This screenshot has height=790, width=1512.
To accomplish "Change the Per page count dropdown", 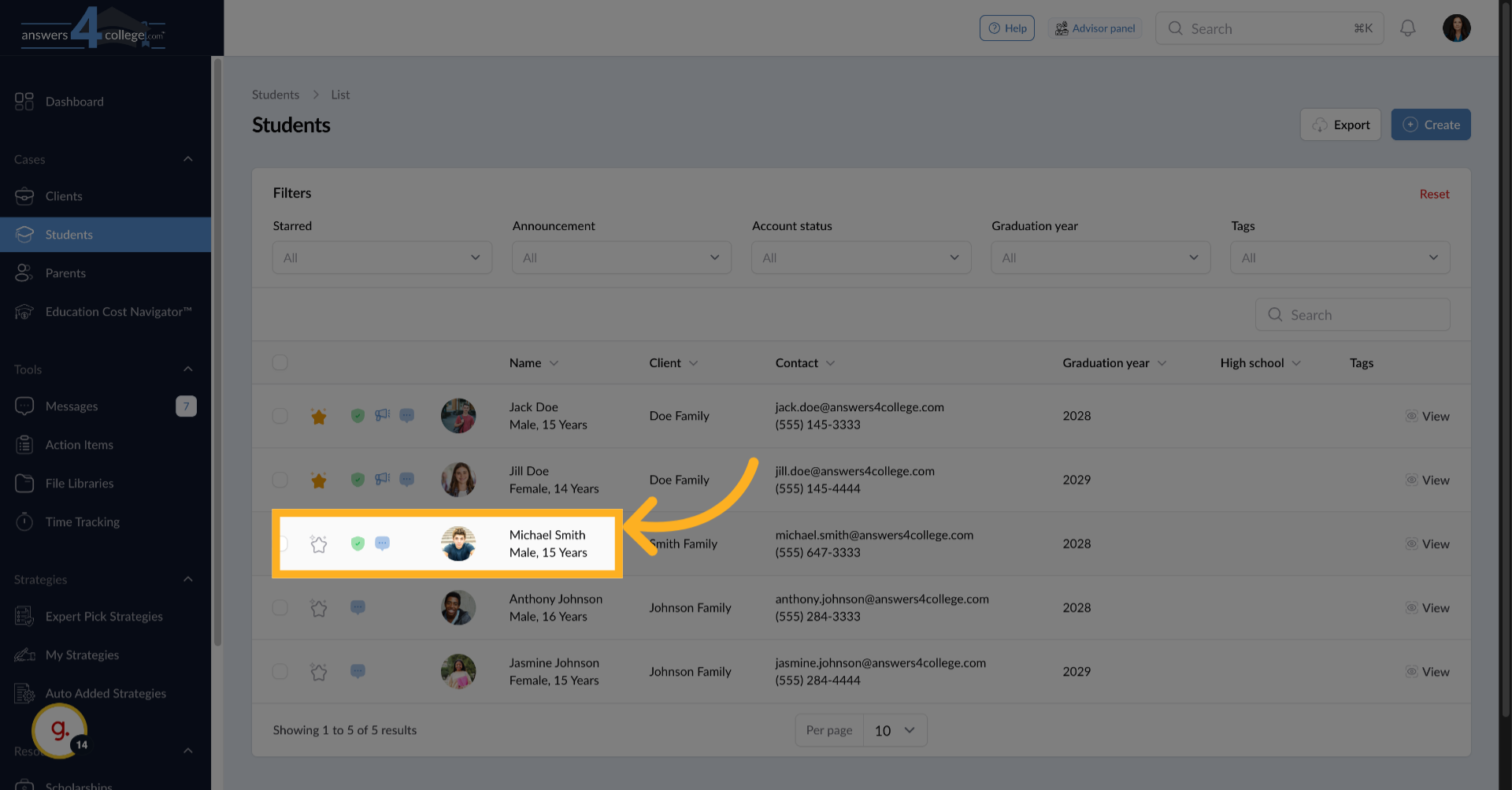I will pyautogui.click(x=895, y=730).
